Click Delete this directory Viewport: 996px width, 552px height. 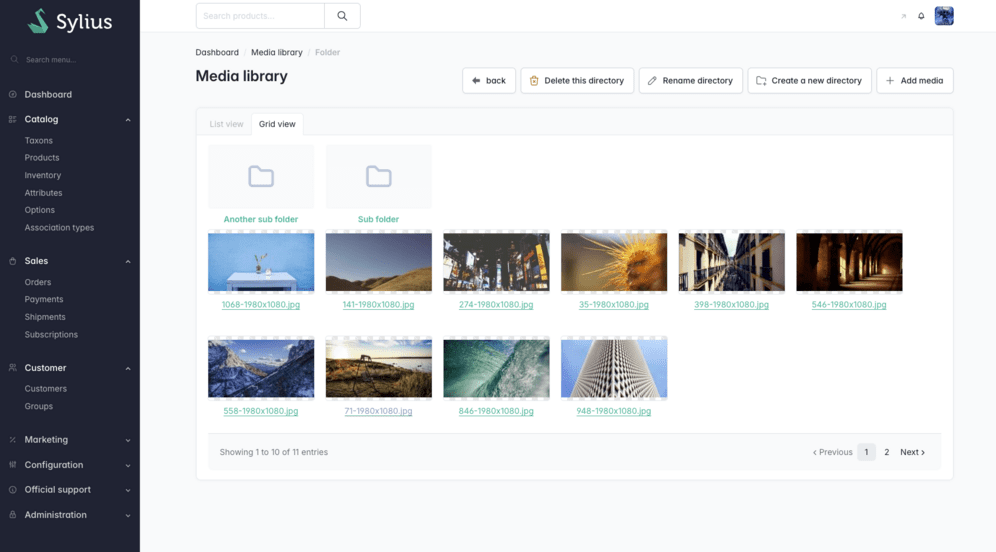577,81
